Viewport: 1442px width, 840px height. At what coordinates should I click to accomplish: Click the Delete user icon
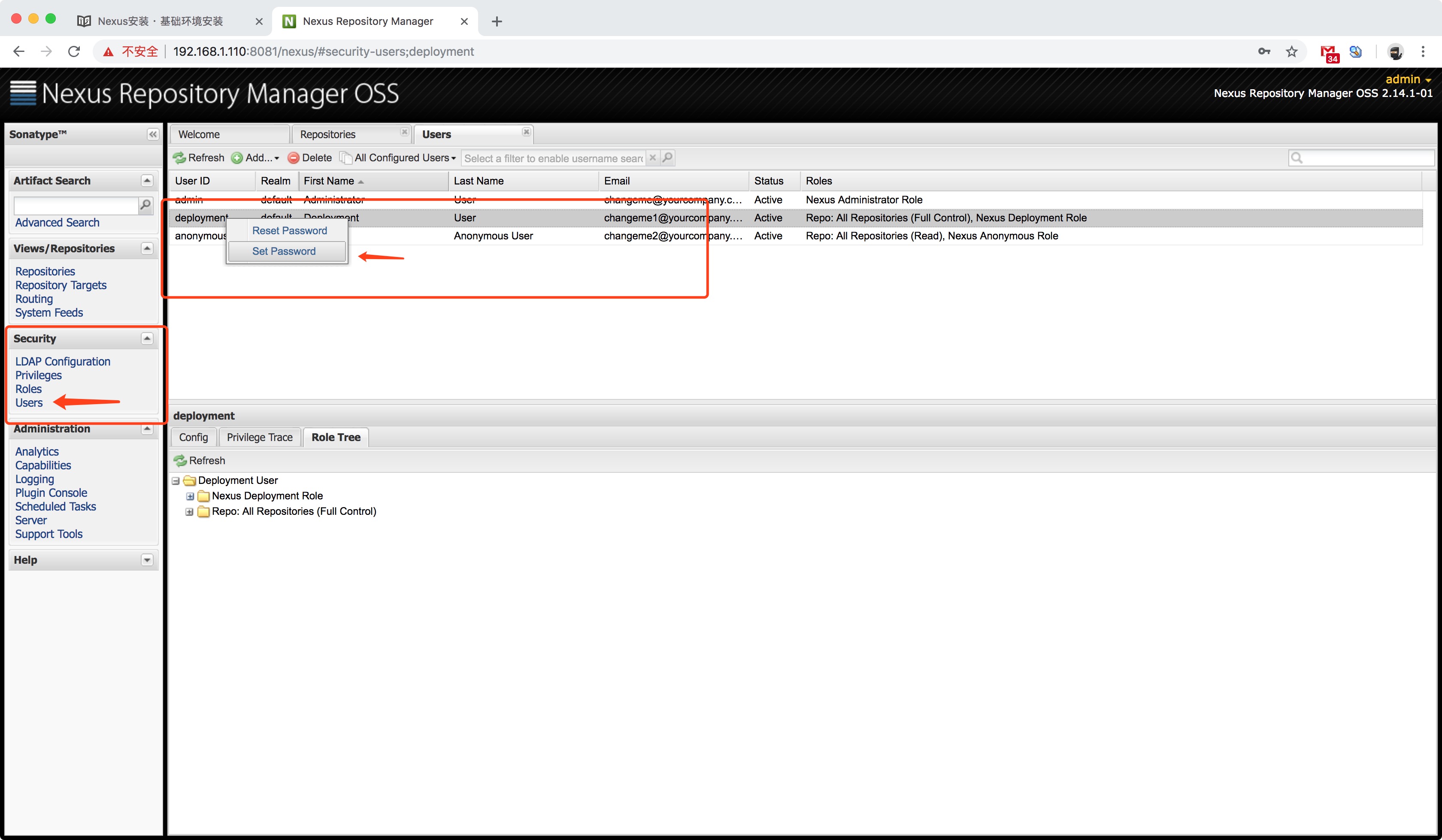click(x=294, y=158)
